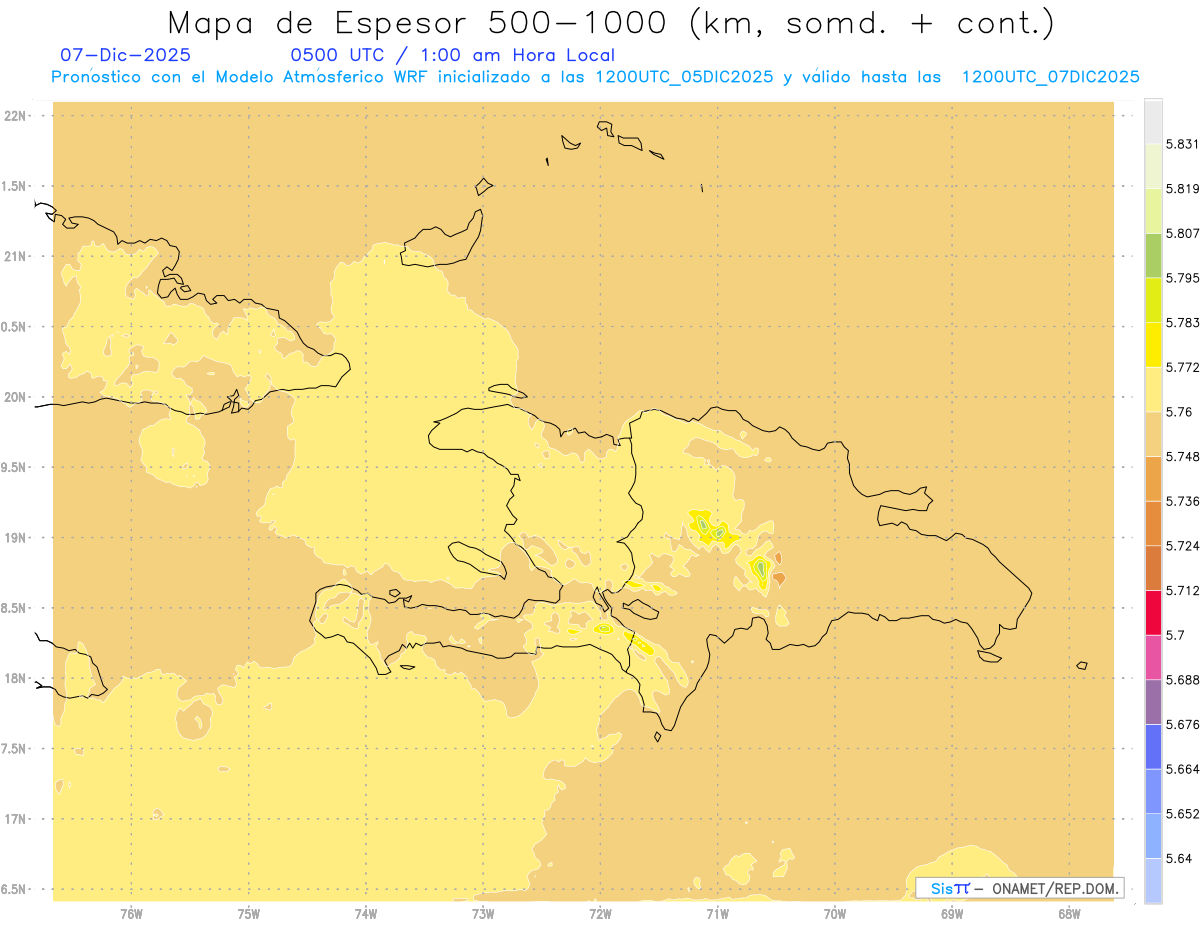
Task: Click the '0500 UTC / 1:00 am Hora Local' text
Action: (x=452, y=55)
